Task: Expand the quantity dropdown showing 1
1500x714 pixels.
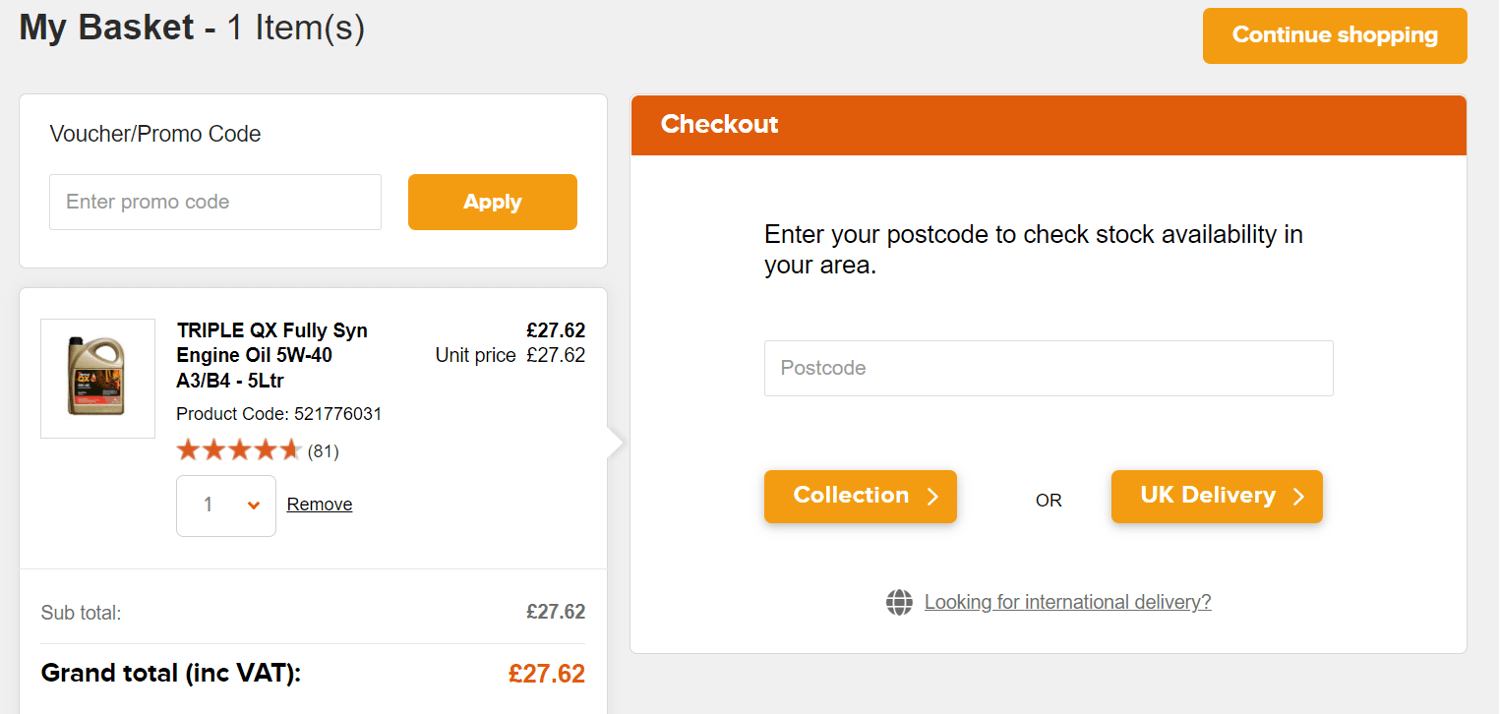Action: point(226,505)
